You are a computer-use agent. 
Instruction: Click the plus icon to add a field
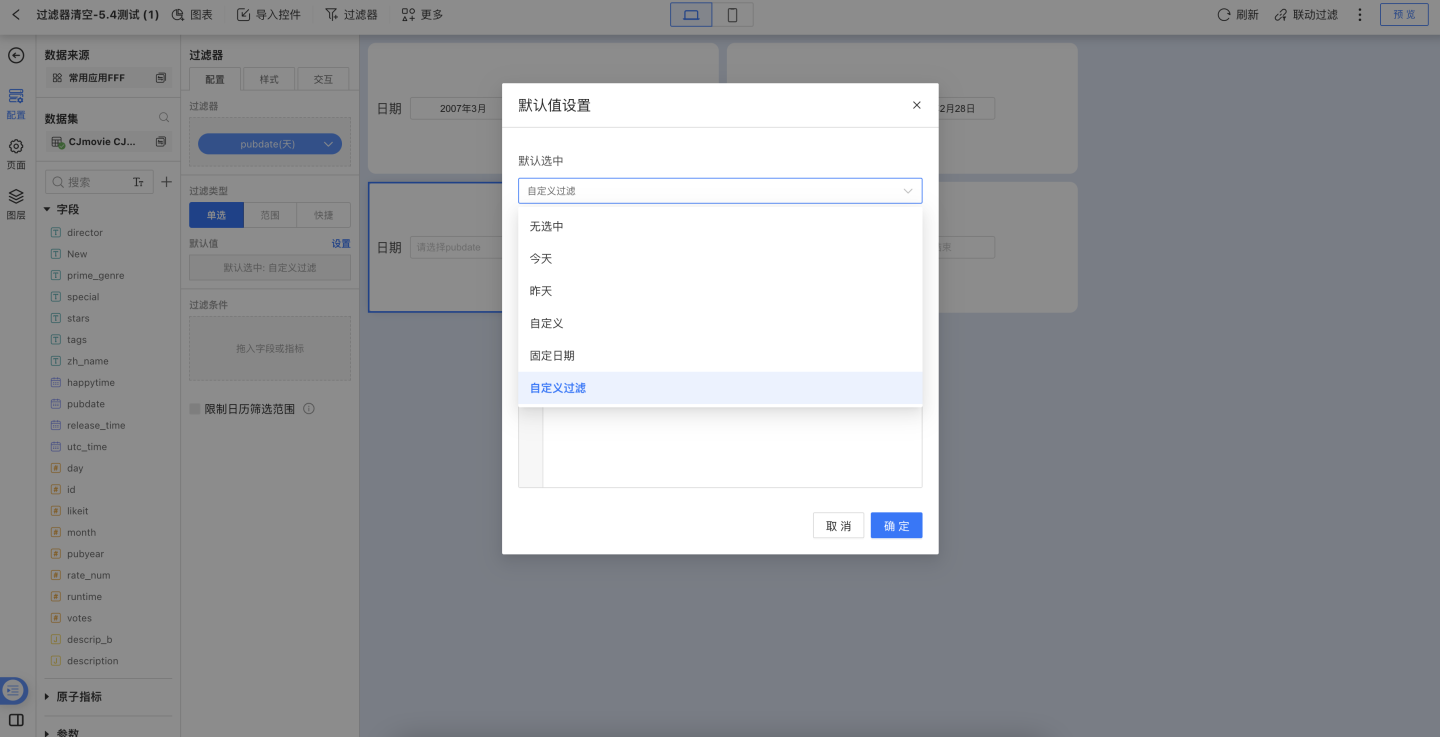click(x=167, y=182)
